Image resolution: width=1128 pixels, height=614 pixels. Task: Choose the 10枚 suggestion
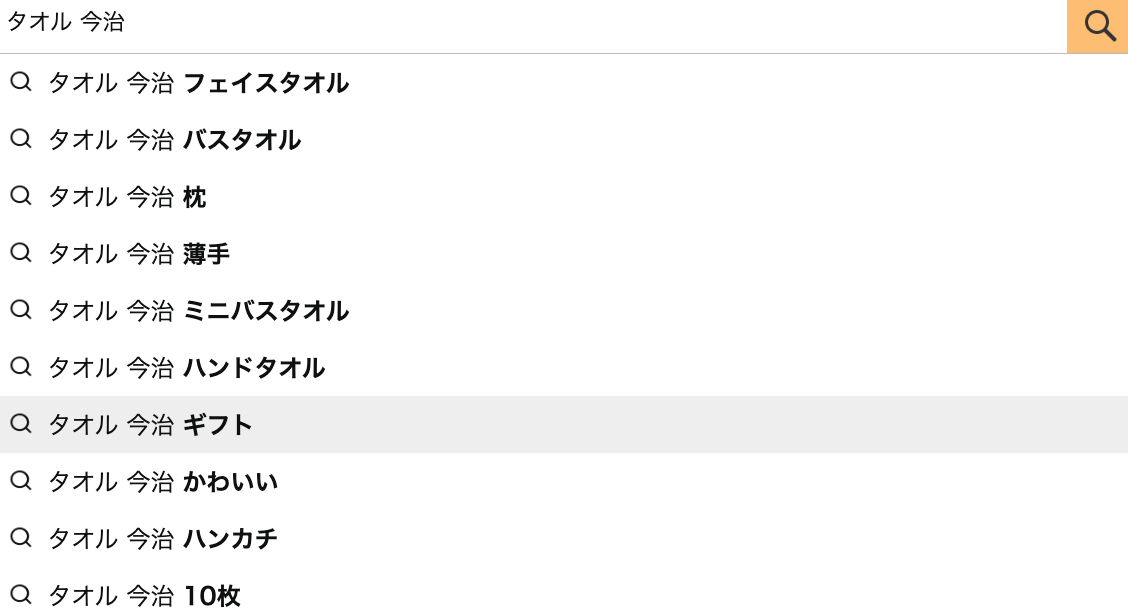144,596
